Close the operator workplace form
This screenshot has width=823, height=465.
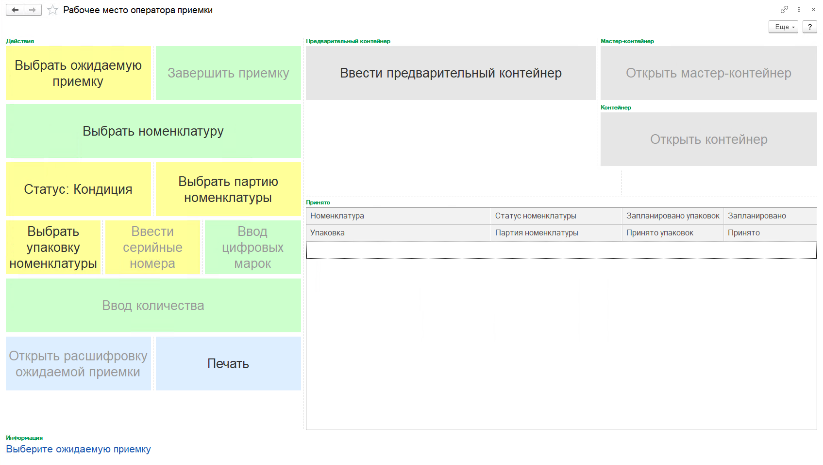point(813,9)
